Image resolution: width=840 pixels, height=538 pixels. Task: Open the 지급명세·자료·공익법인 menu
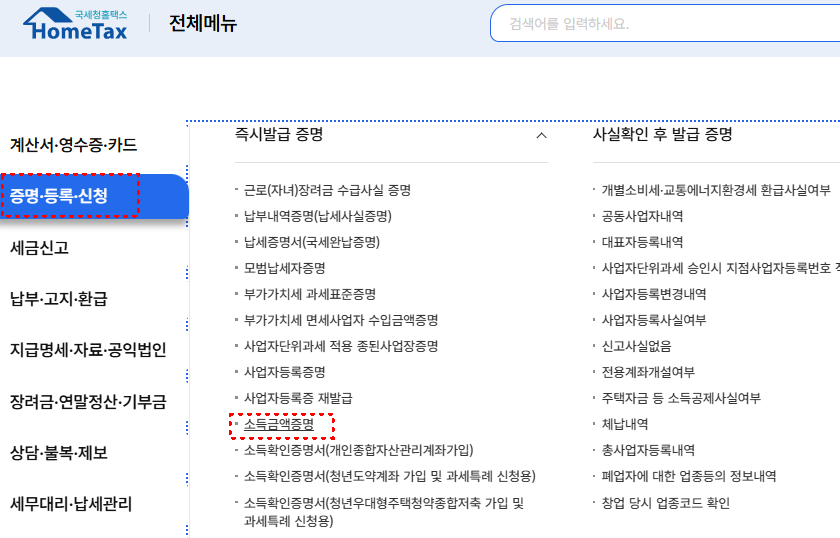point(88,349)
